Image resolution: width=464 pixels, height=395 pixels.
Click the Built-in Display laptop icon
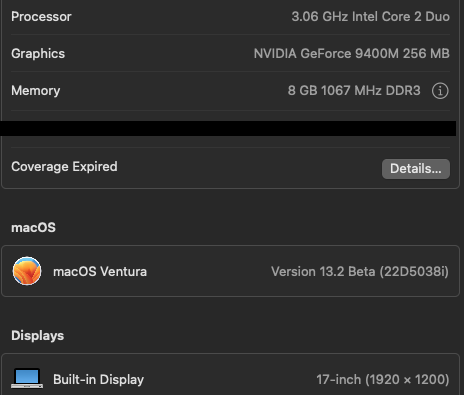tap(27, 378)
